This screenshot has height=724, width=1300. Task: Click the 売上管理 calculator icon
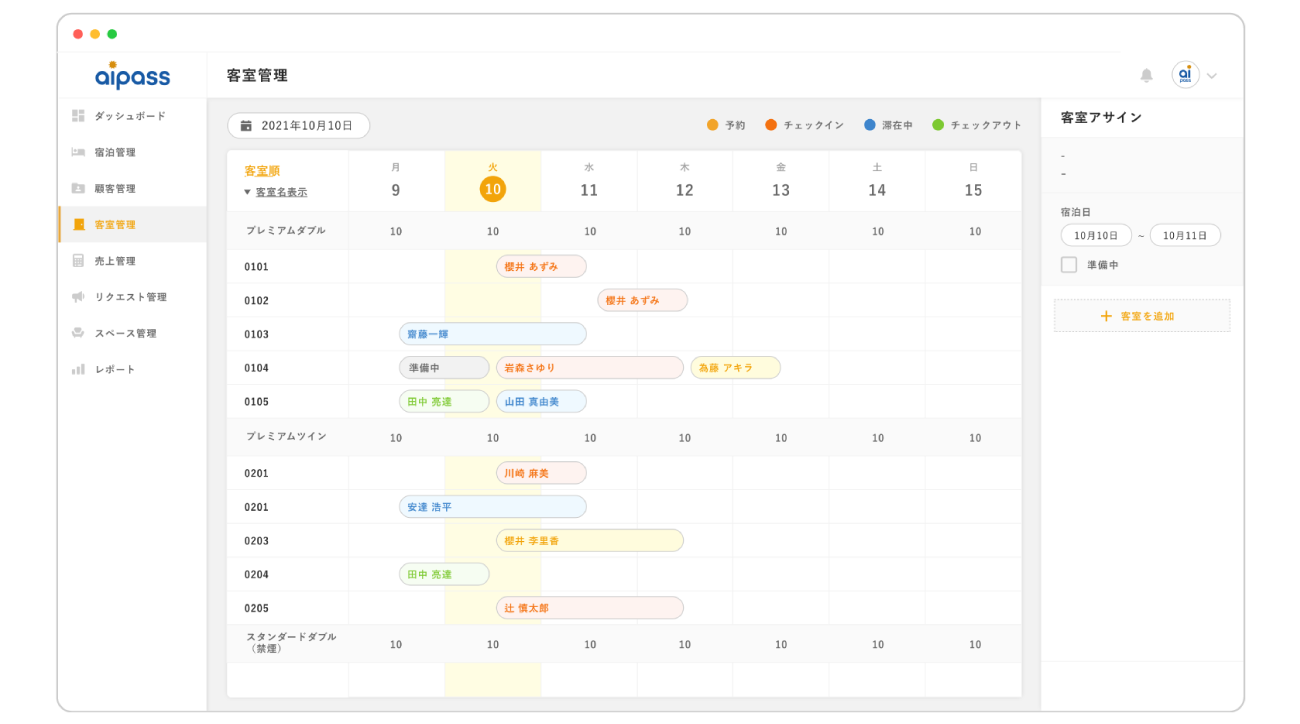(78, 261)
